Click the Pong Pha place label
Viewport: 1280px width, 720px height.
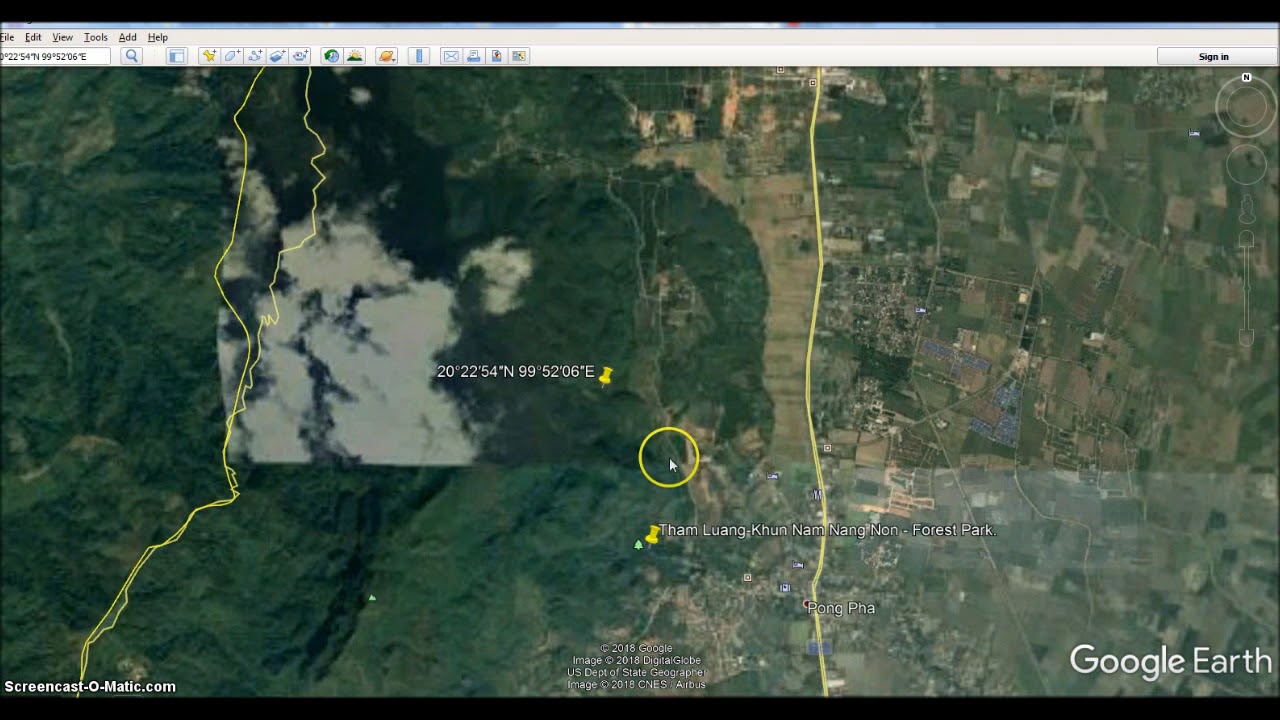[x=841, y=608]
